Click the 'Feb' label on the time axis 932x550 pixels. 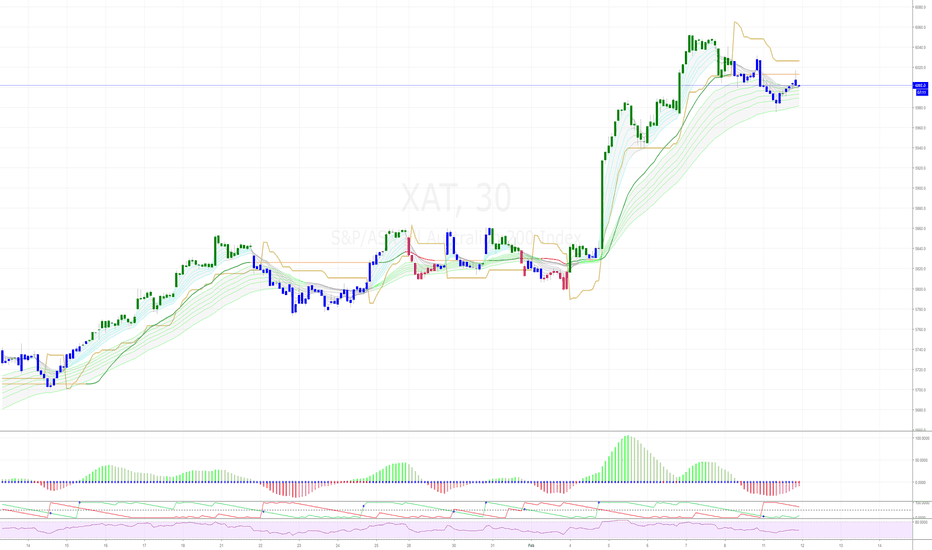coord(531,545)
